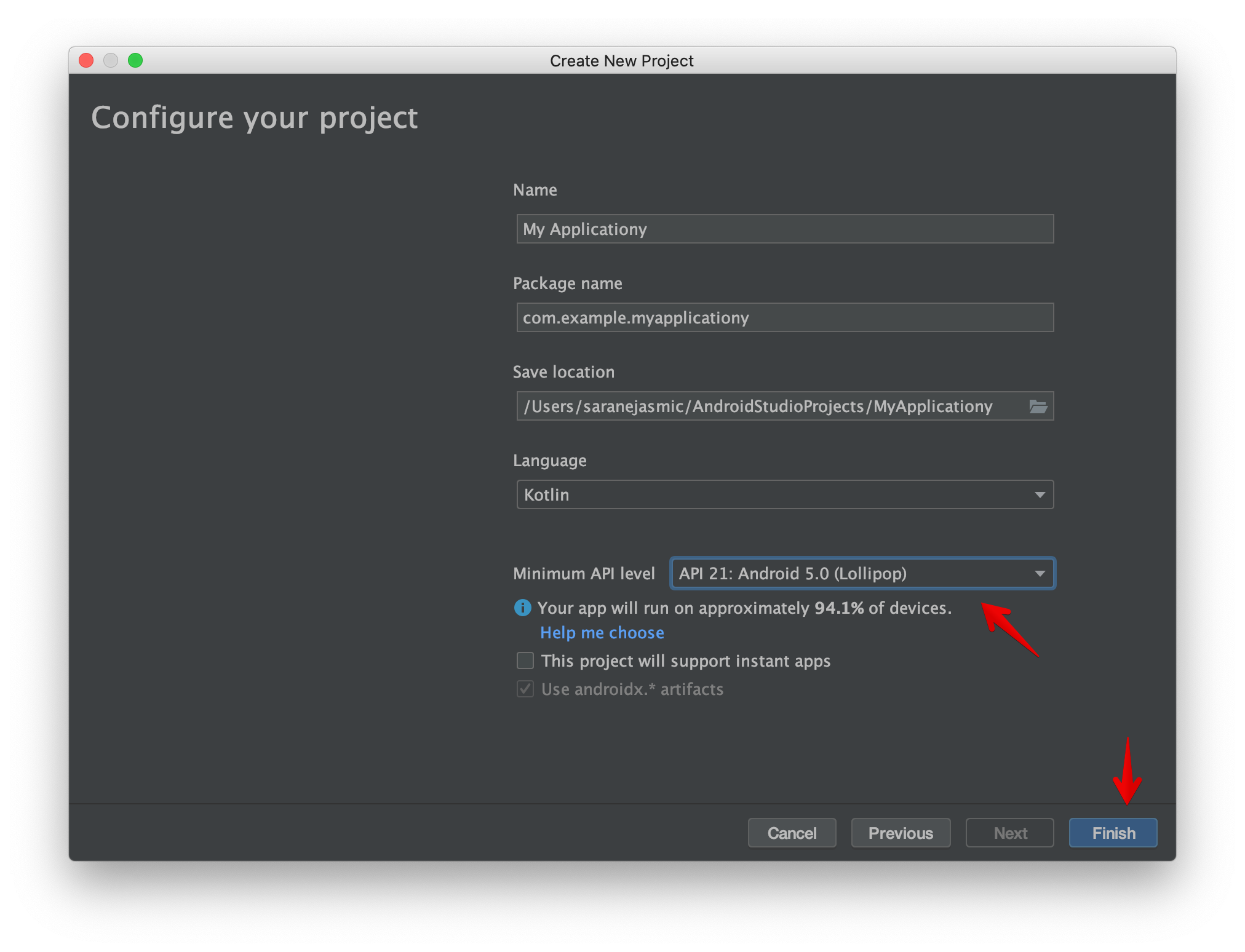
Task: Click the blue info icon near device percentage
Action: point(522,608)
